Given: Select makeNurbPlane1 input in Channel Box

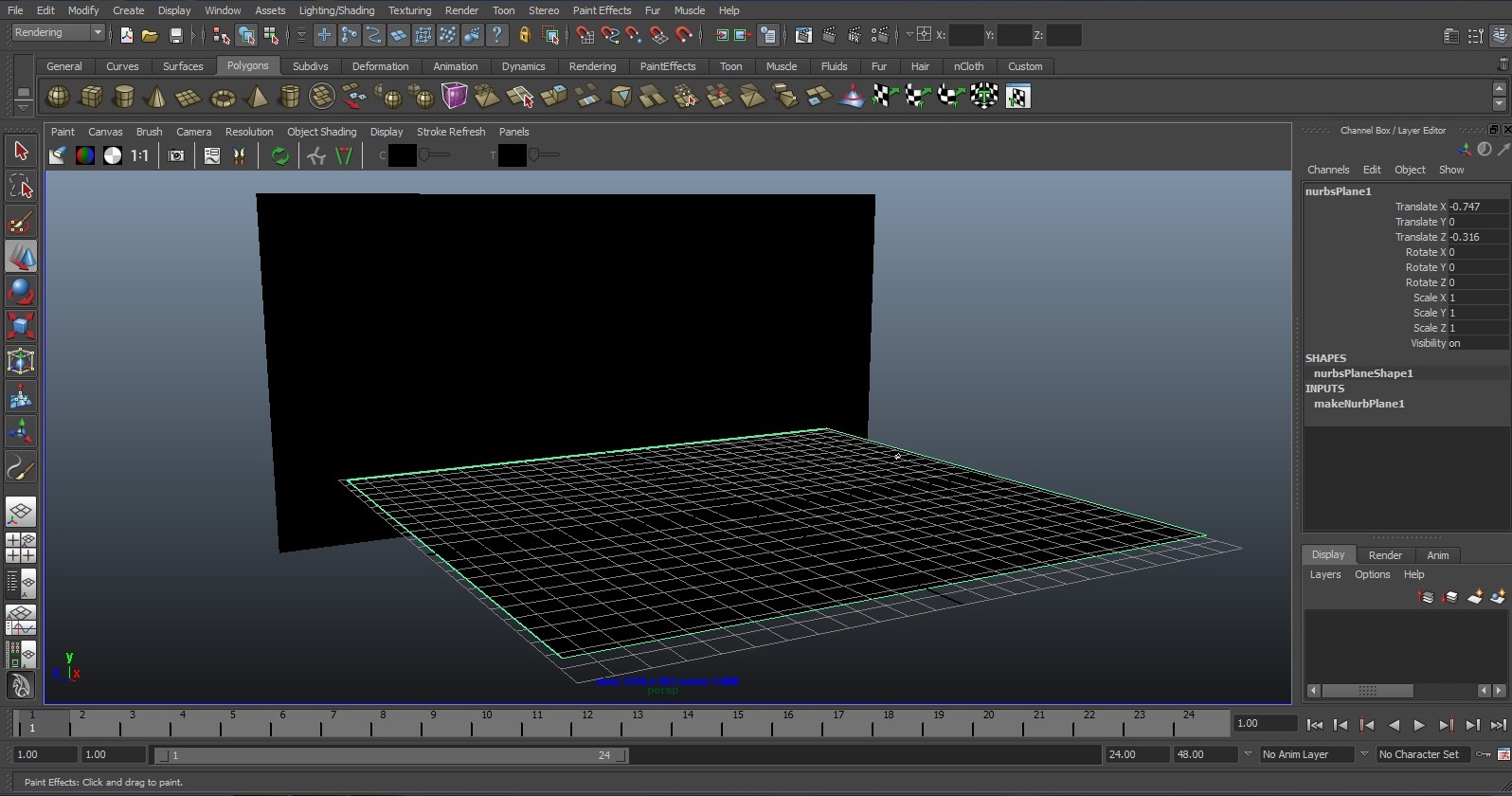Looking at the screenshot, I should point(1359,404).
